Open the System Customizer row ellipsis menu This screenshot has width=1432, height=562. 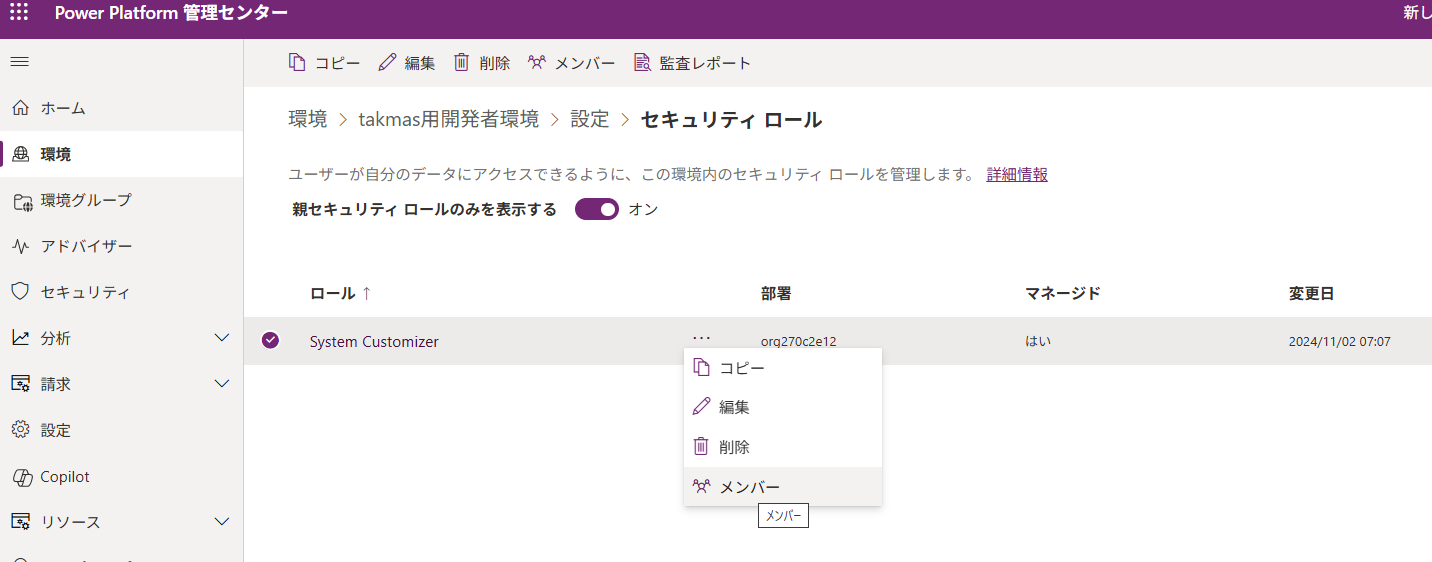701,340
